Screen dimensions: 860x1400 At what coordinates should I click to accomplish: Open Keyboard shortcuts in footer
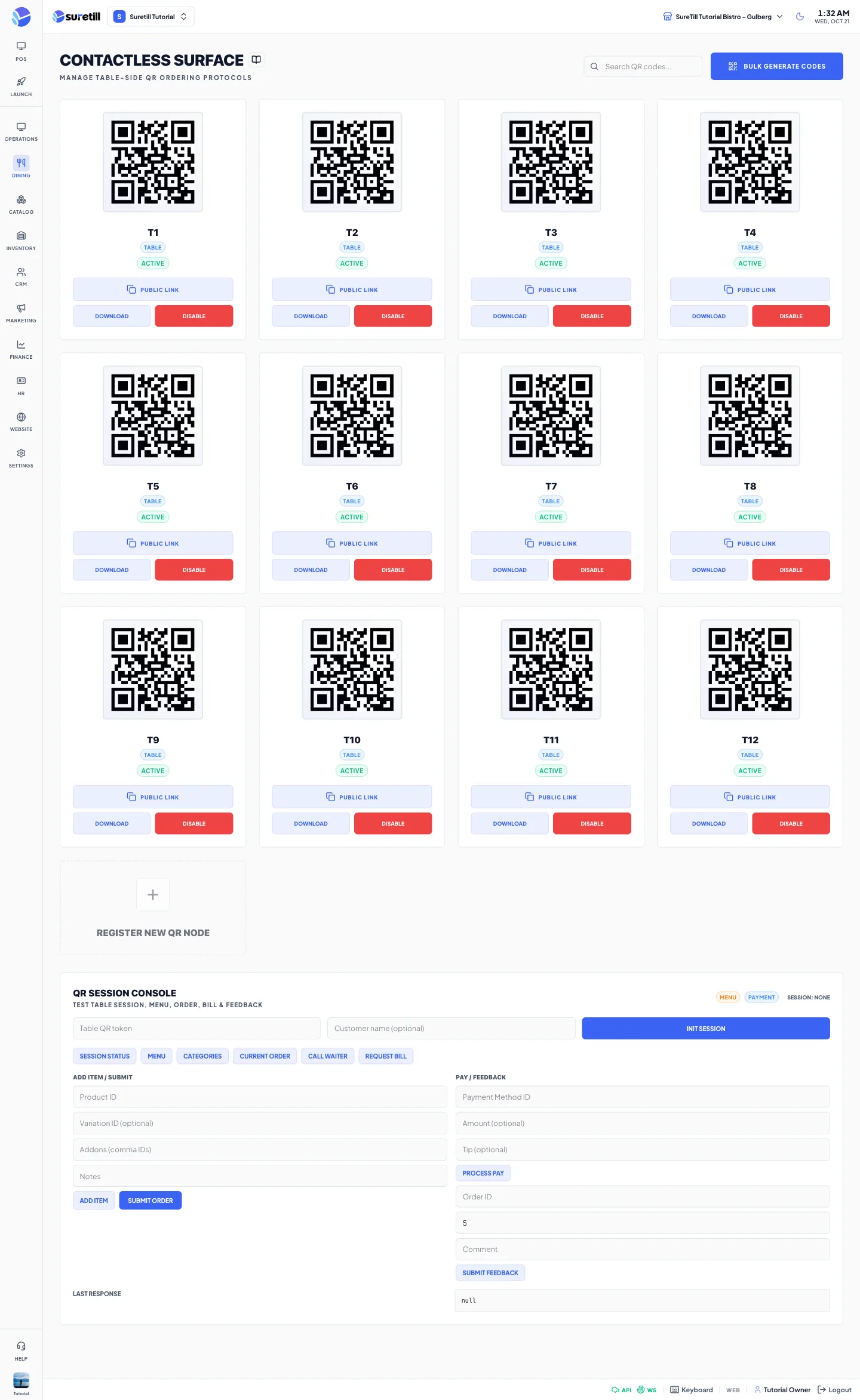(x=692, y=1390)
